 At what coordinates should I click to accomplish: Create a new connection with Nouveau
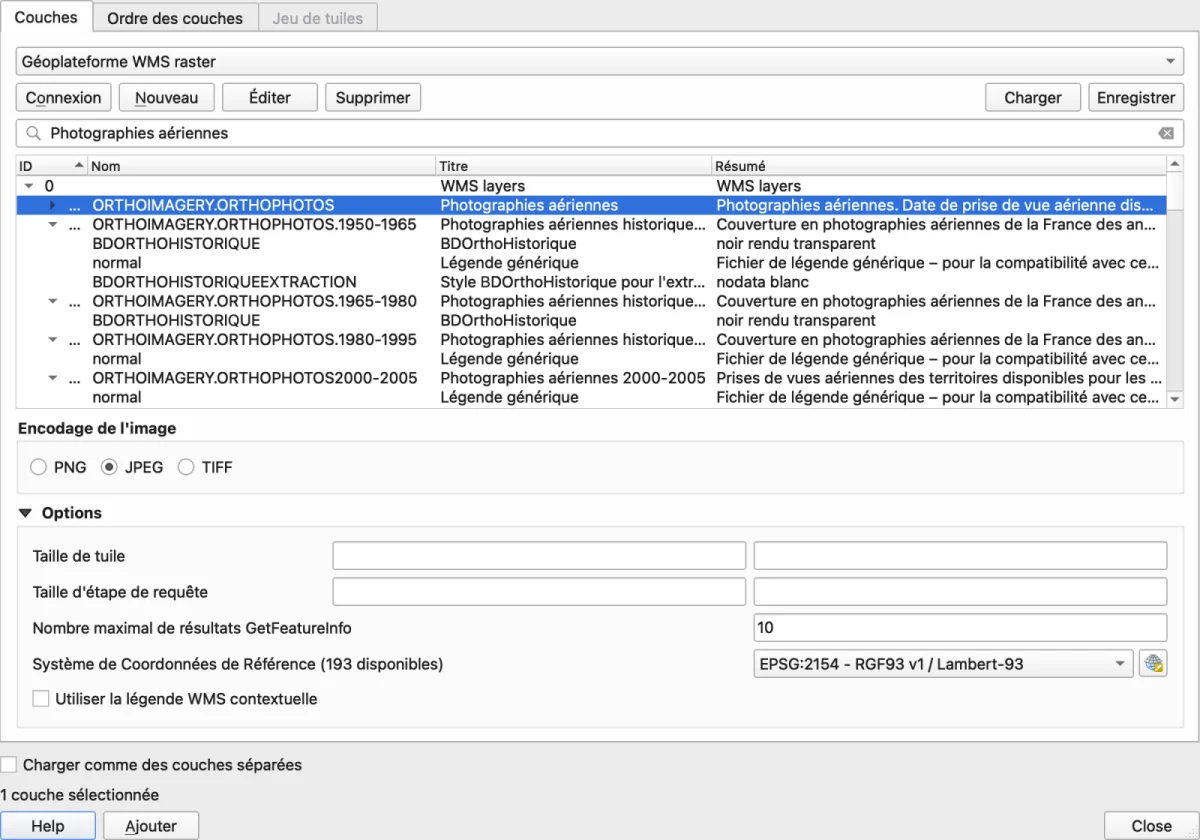click(x=167, y=97)
